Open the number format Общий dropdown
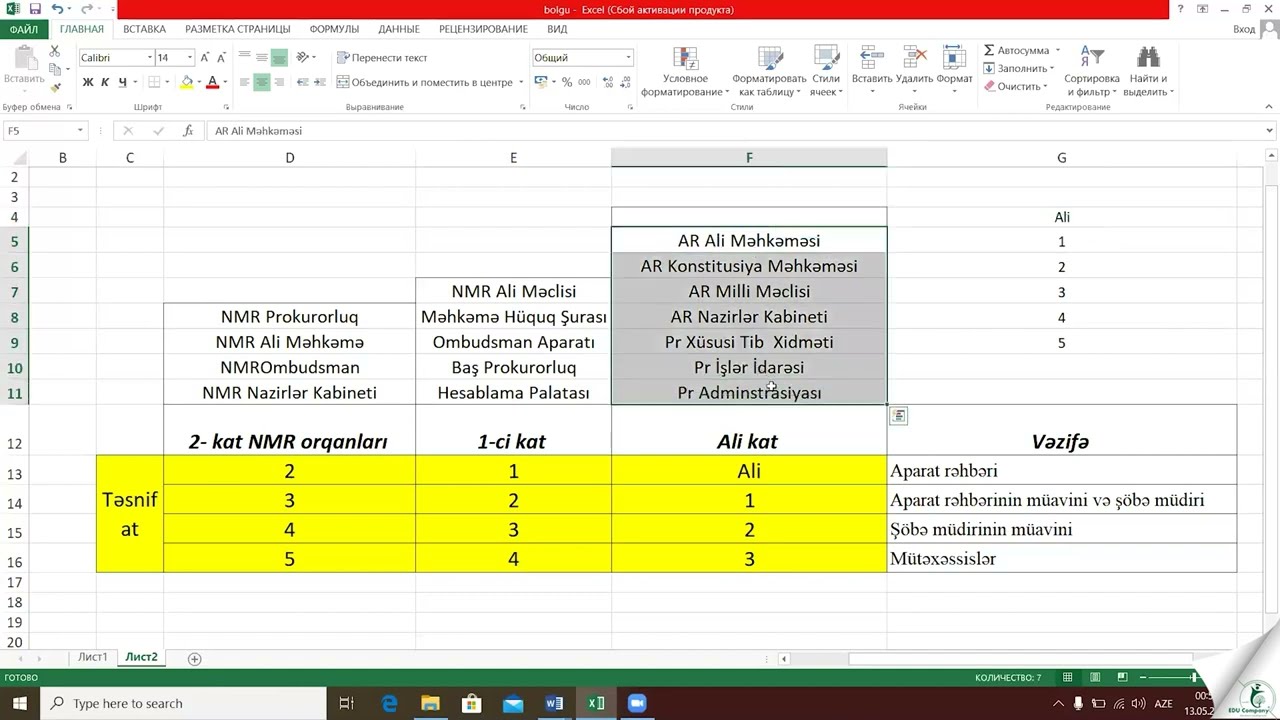This screenshot has width=1280, height=720. point(628,58)
